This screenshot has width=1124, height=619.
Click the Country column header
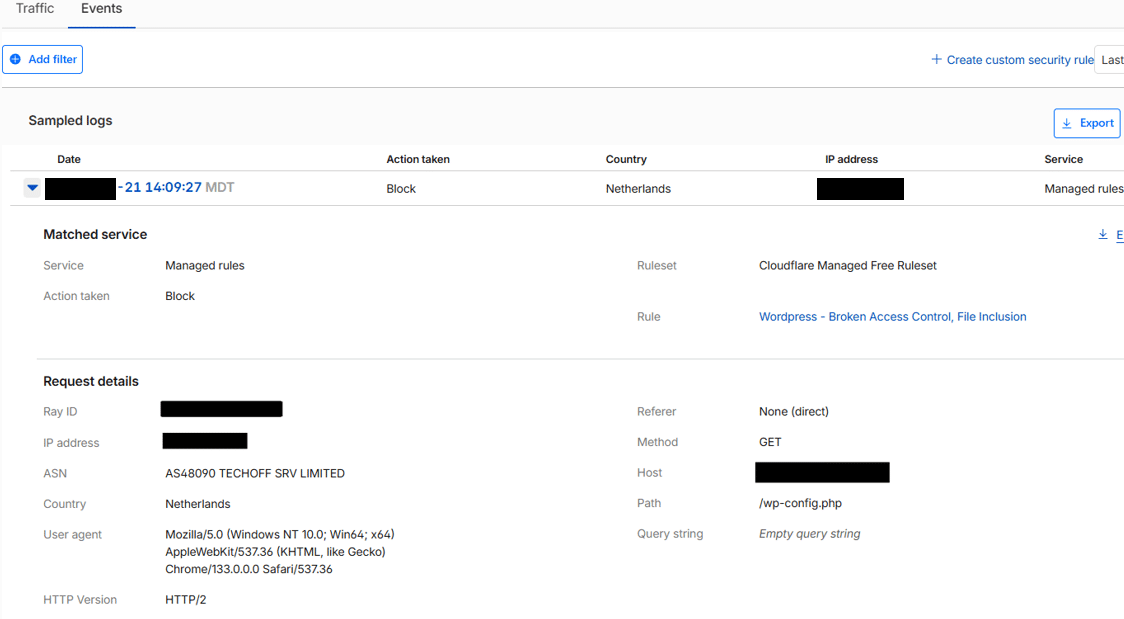tap(626, 159)
